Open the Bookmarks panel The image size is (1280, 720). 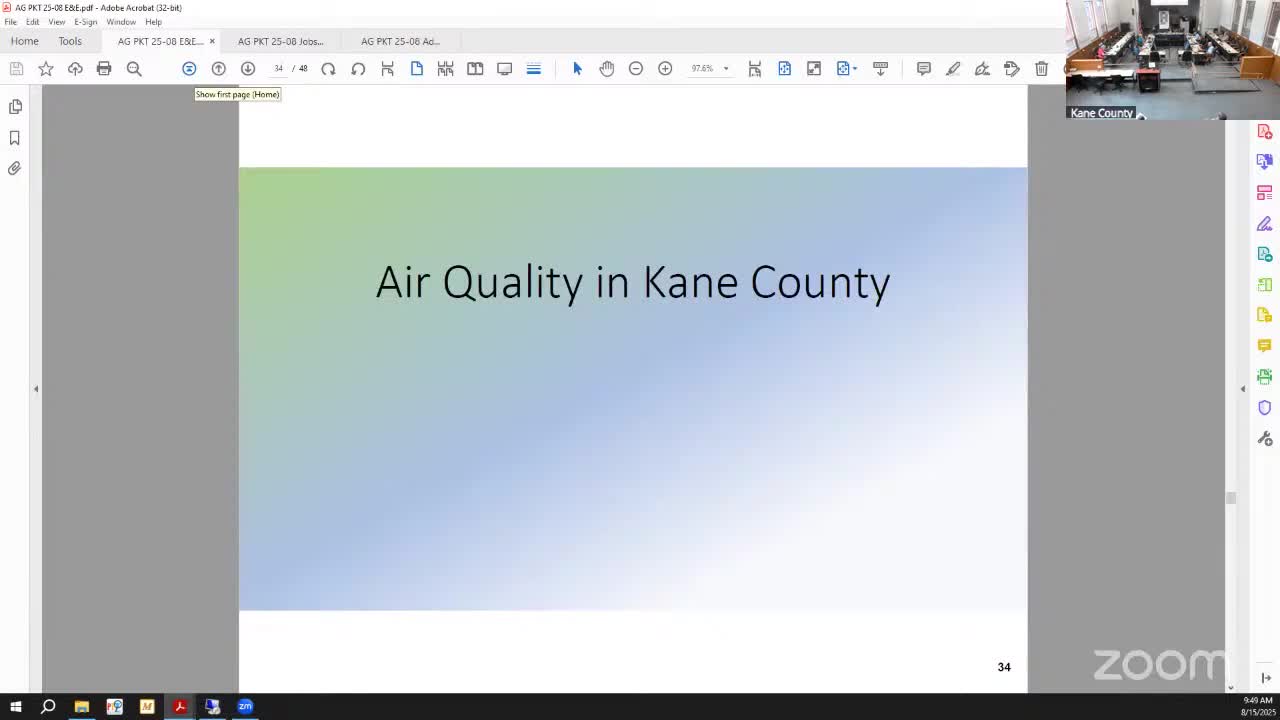click(x=14, y=138)
